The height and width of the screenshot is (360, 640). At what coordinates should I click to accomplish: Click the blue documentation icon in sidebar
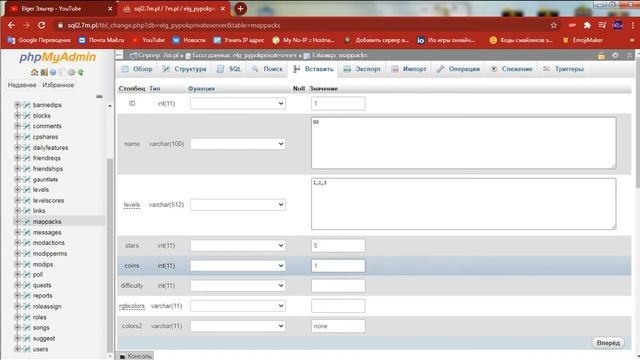[53, 72]
